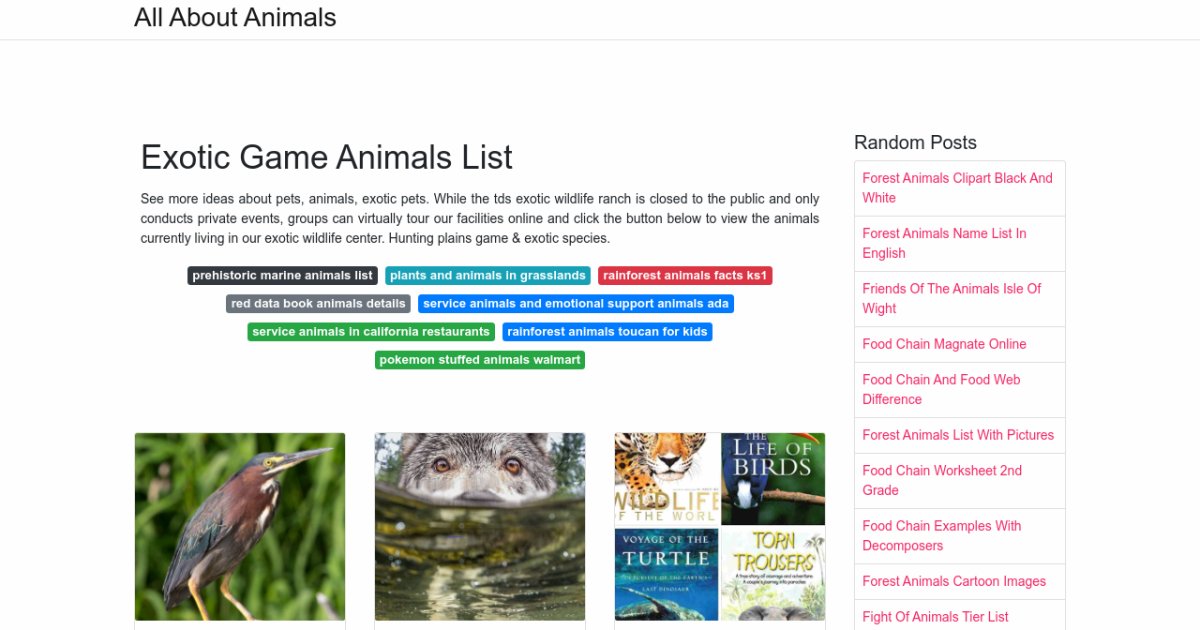Click the pokemon stuffed animals walmart tag

coord(480,360)
